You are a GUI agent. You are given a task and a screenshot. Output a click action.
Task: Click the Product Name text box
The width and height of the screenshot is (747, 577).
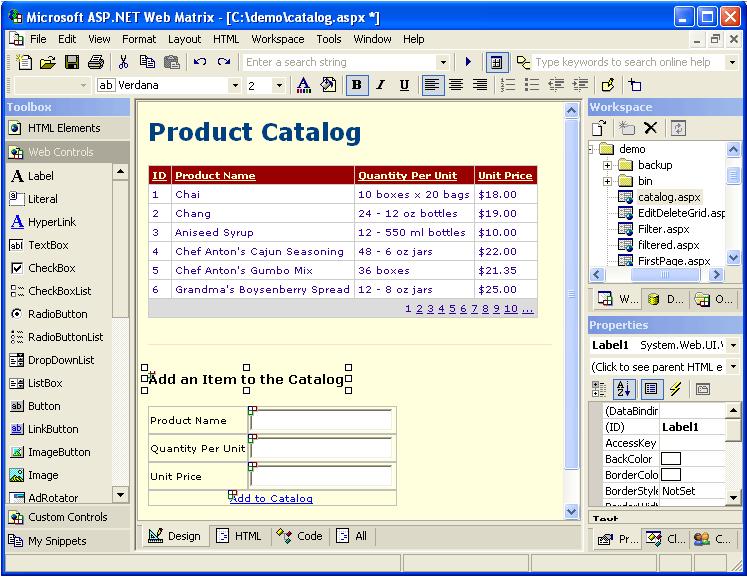point(321,421)
